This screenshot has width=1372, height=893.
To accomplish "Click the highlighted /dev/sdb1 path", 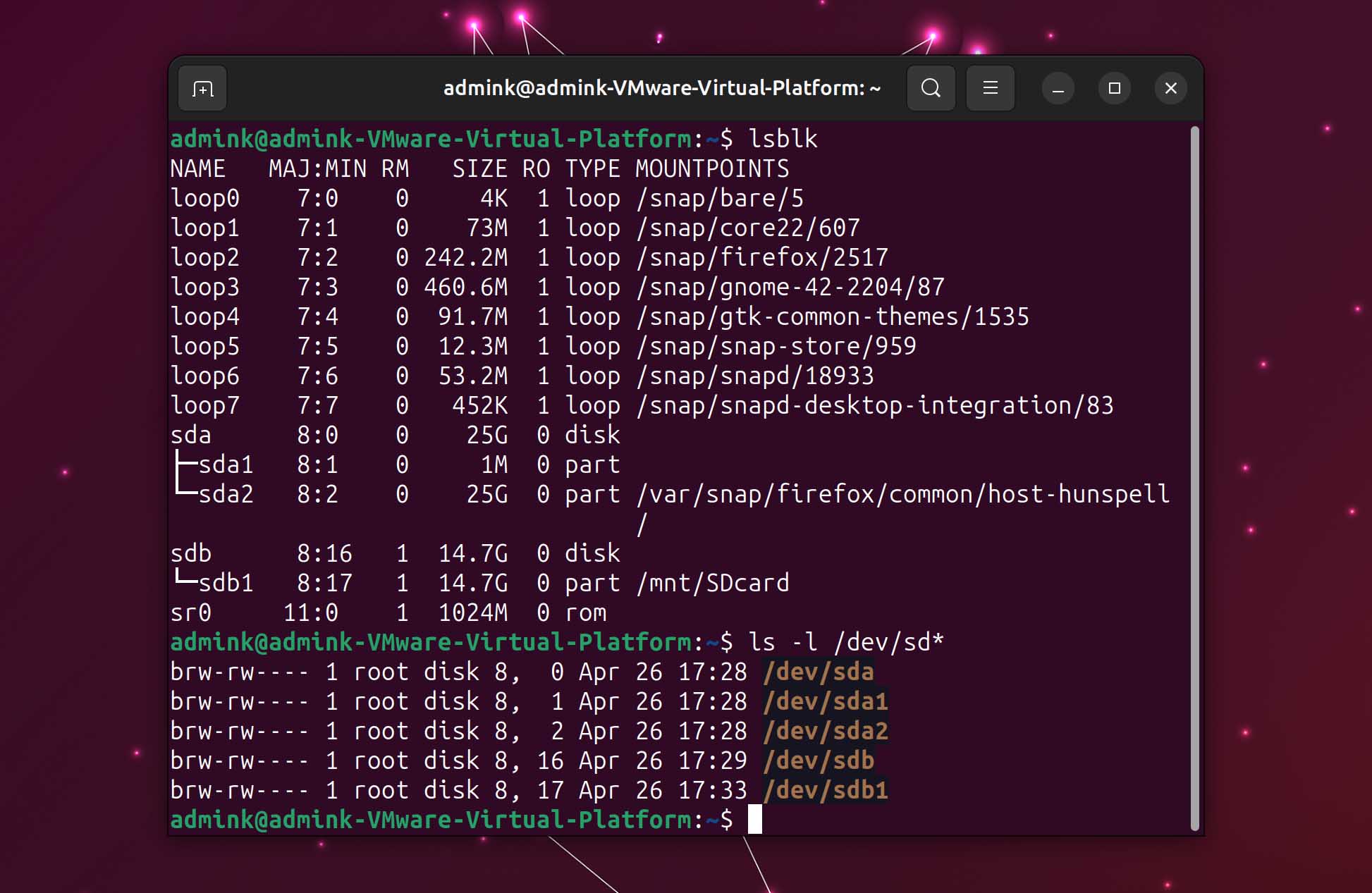I will (826, 790).
